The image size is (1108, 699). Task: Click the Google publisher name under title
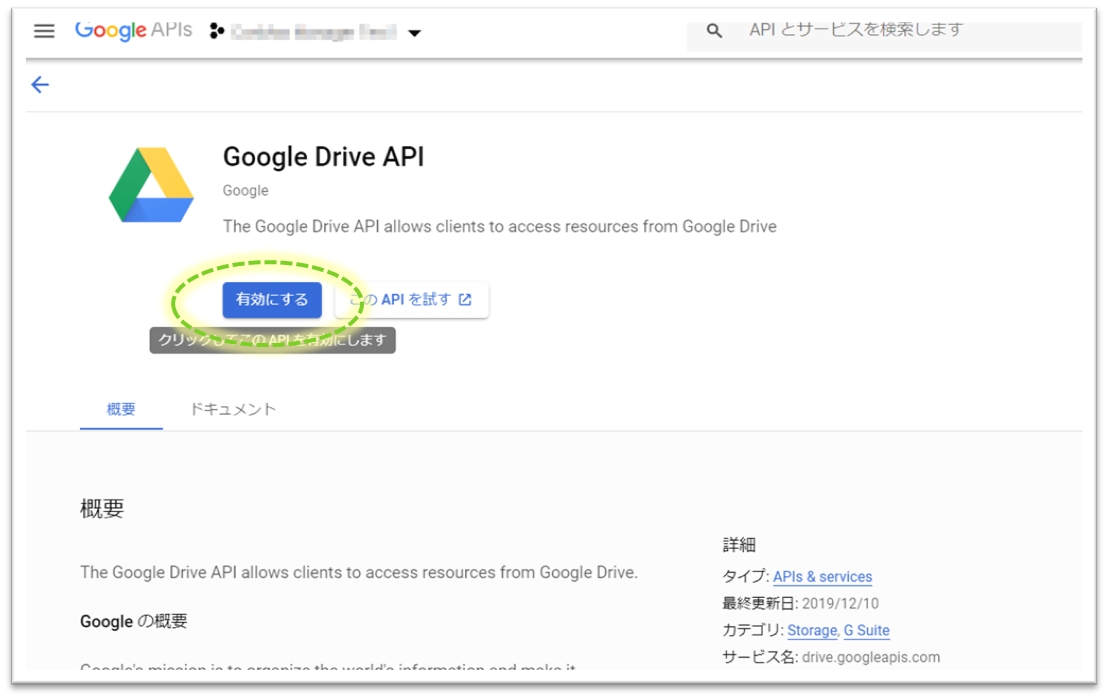pyautogui.click(x=245, y=190)
